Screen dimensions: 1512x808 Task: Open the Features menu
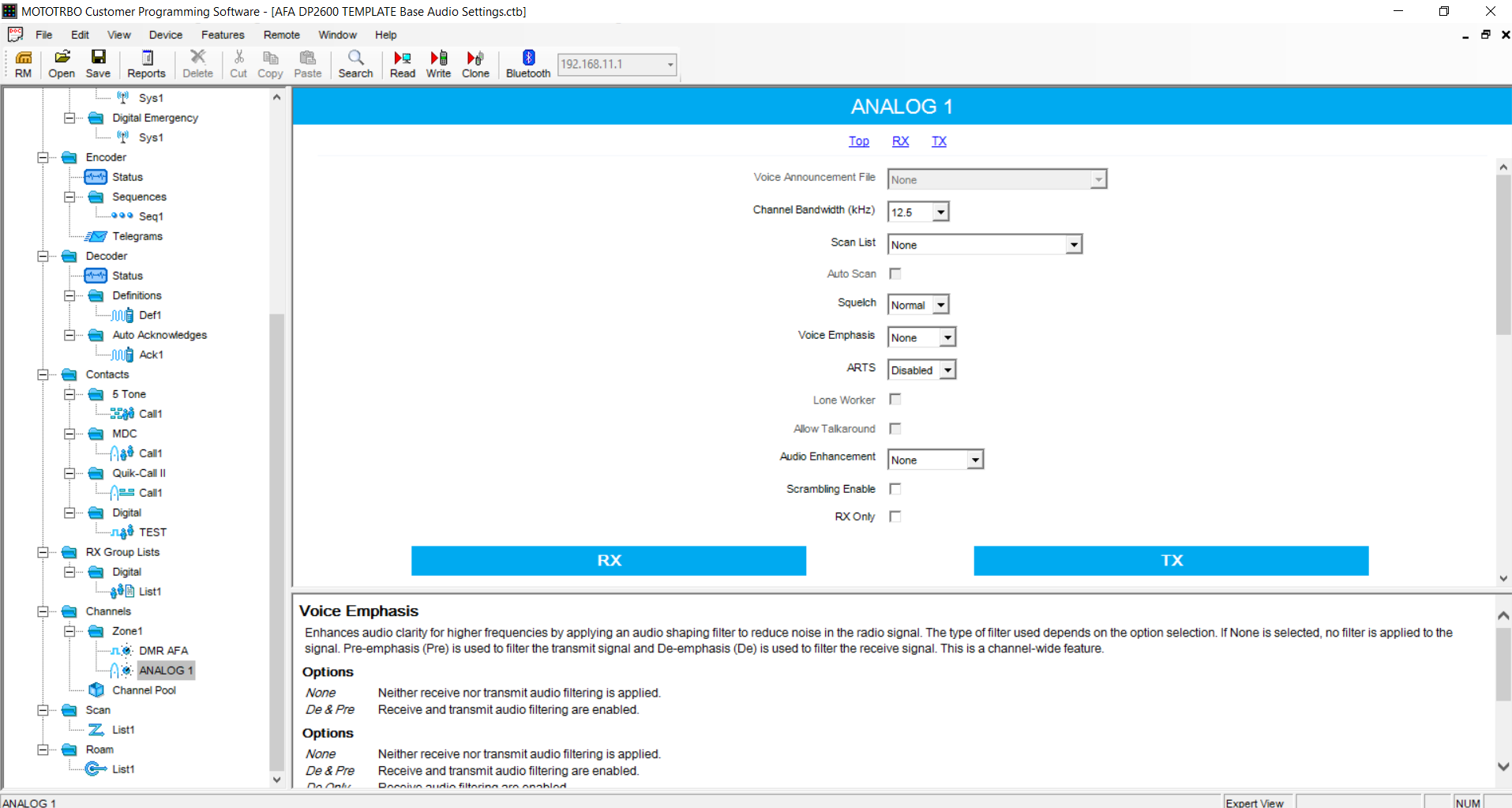223,35
